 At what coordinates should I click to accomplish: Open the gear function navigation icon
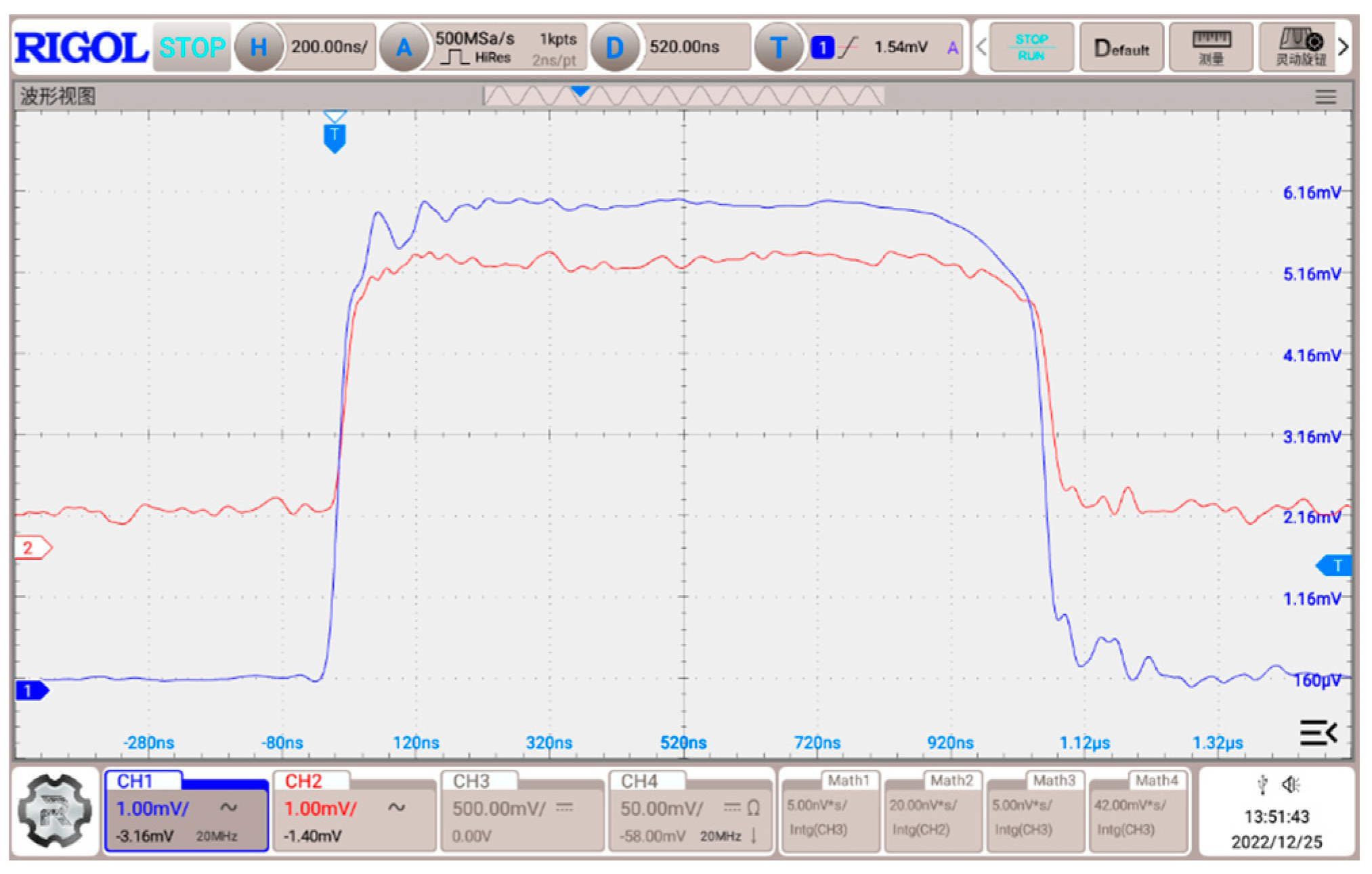[x=54, y=810]
